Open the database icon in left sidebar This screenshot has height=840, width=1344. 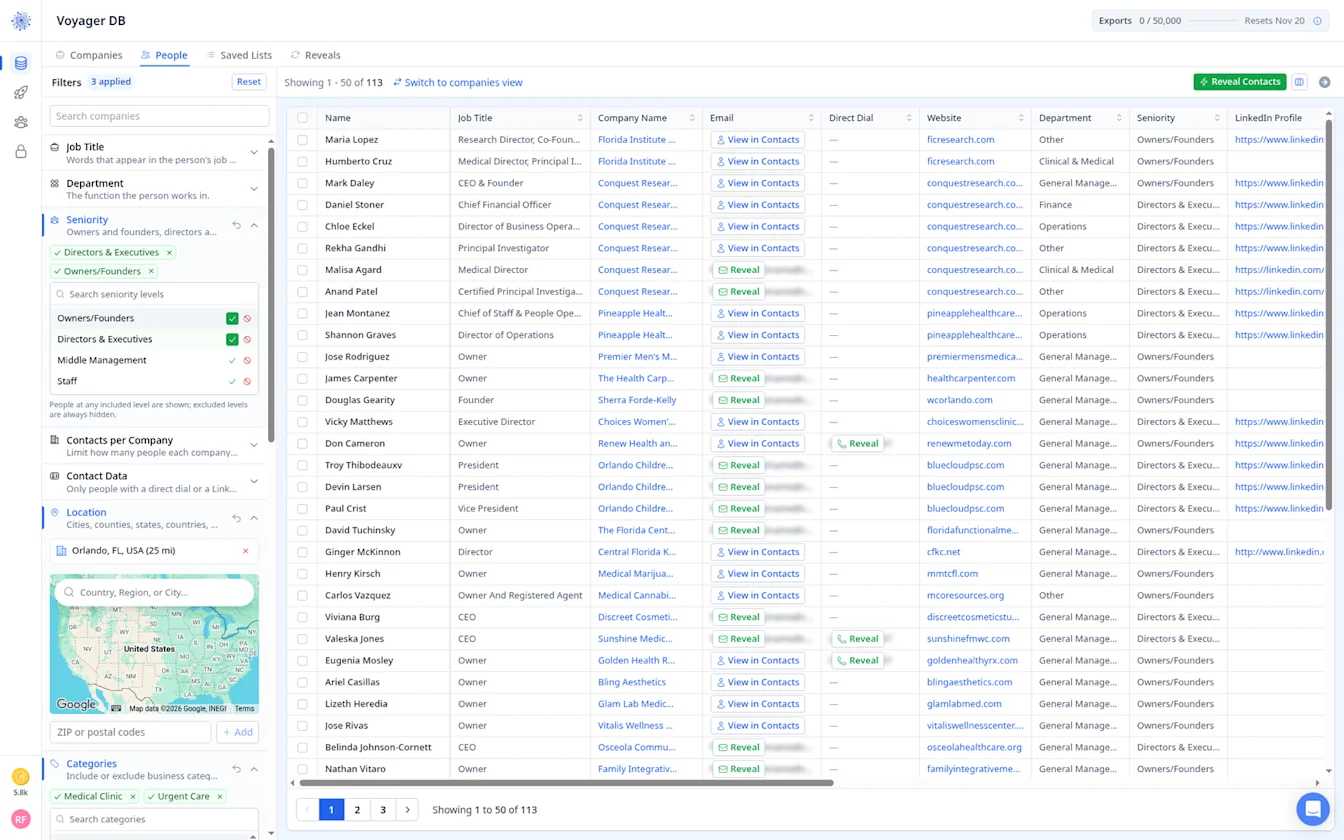click(x=20, y=63)
